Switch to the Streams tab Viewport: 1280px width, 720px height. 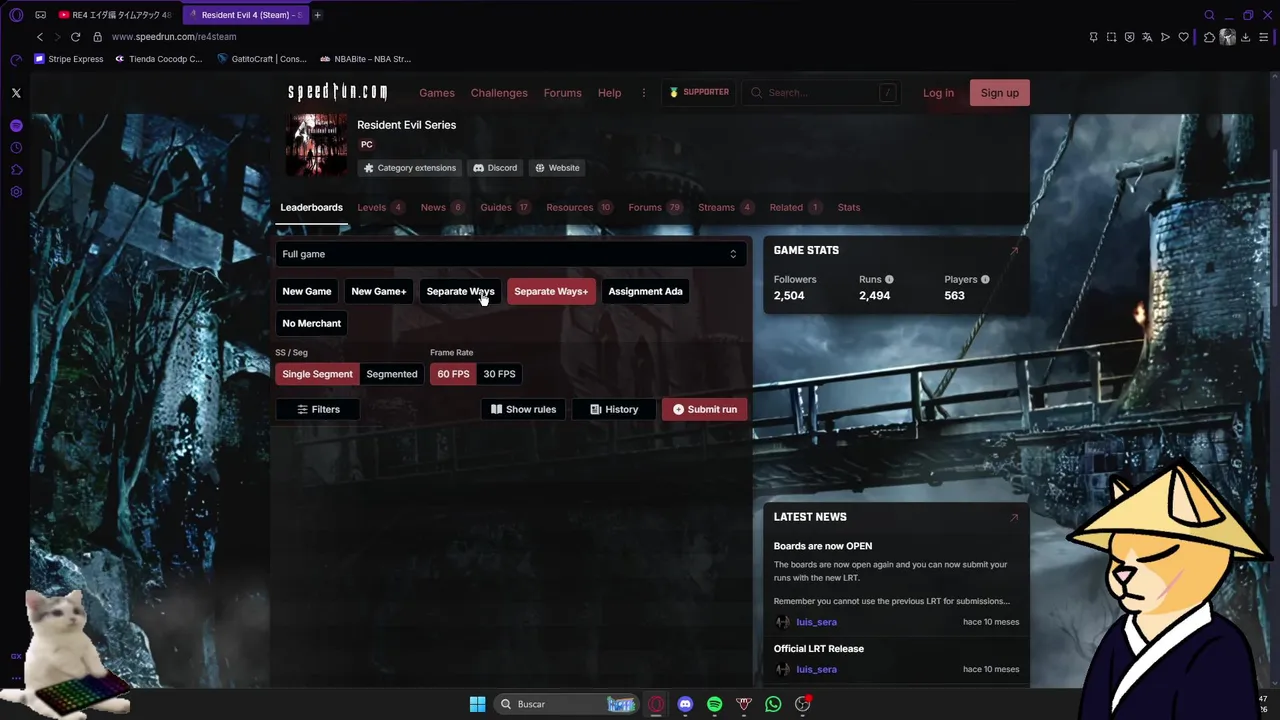pos(726,207)
